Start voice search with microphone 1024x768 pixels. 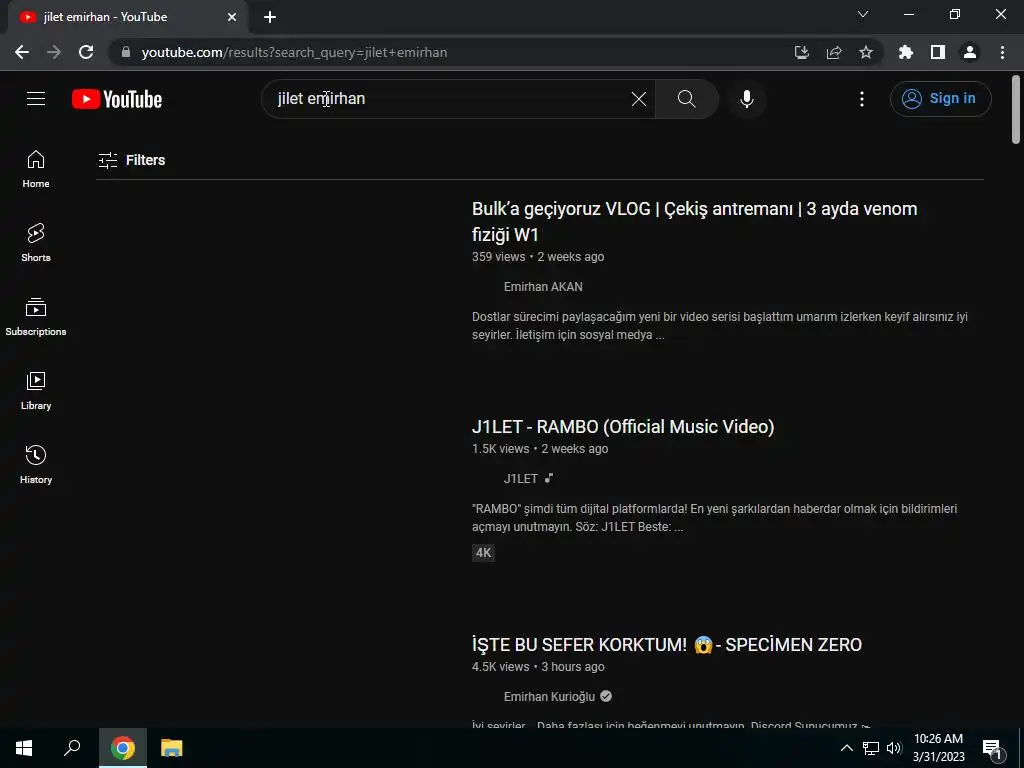(746, 99)
